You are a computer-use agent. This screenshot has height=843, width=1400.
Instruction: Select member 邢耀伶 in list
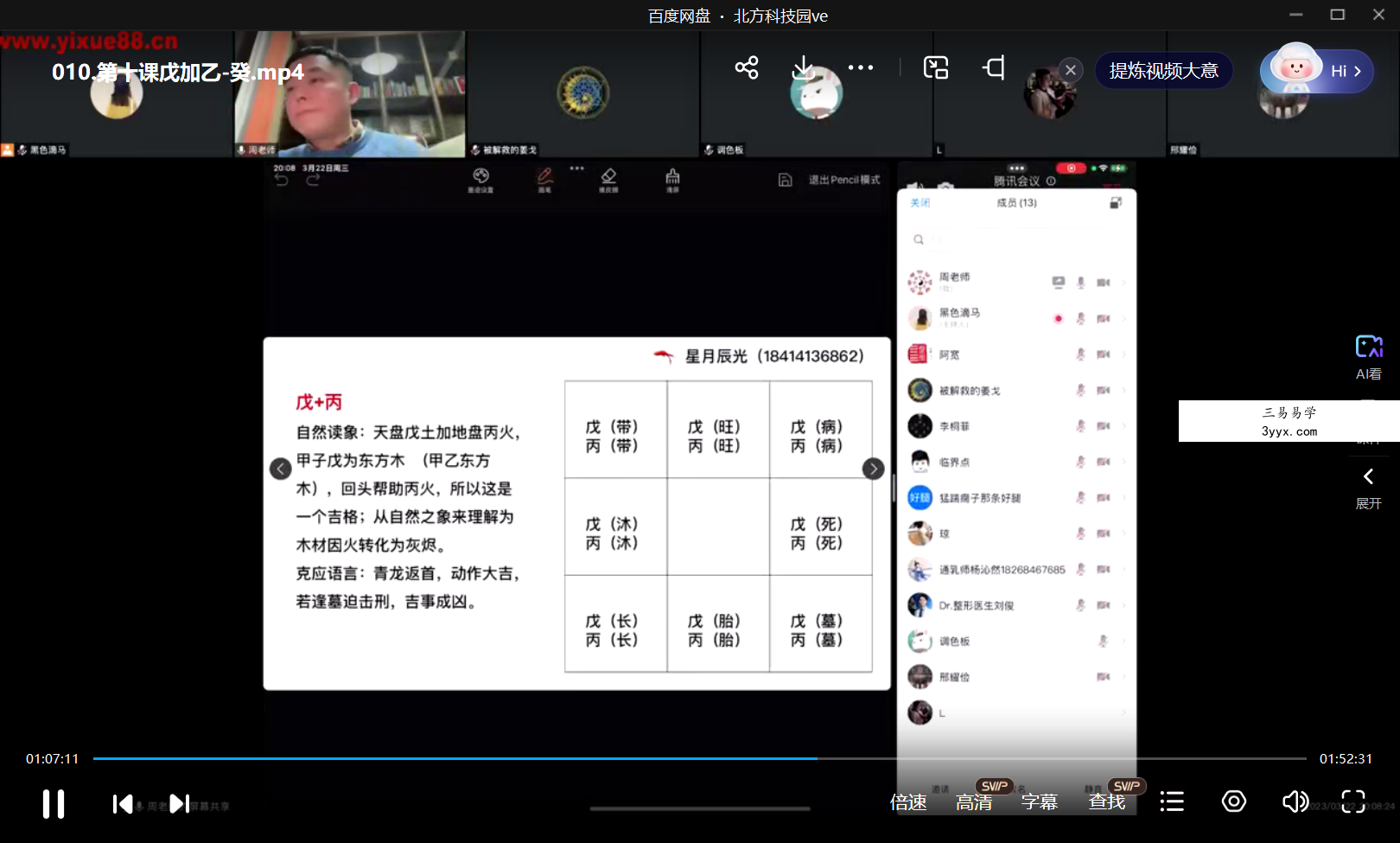[x=1016, y=677]
